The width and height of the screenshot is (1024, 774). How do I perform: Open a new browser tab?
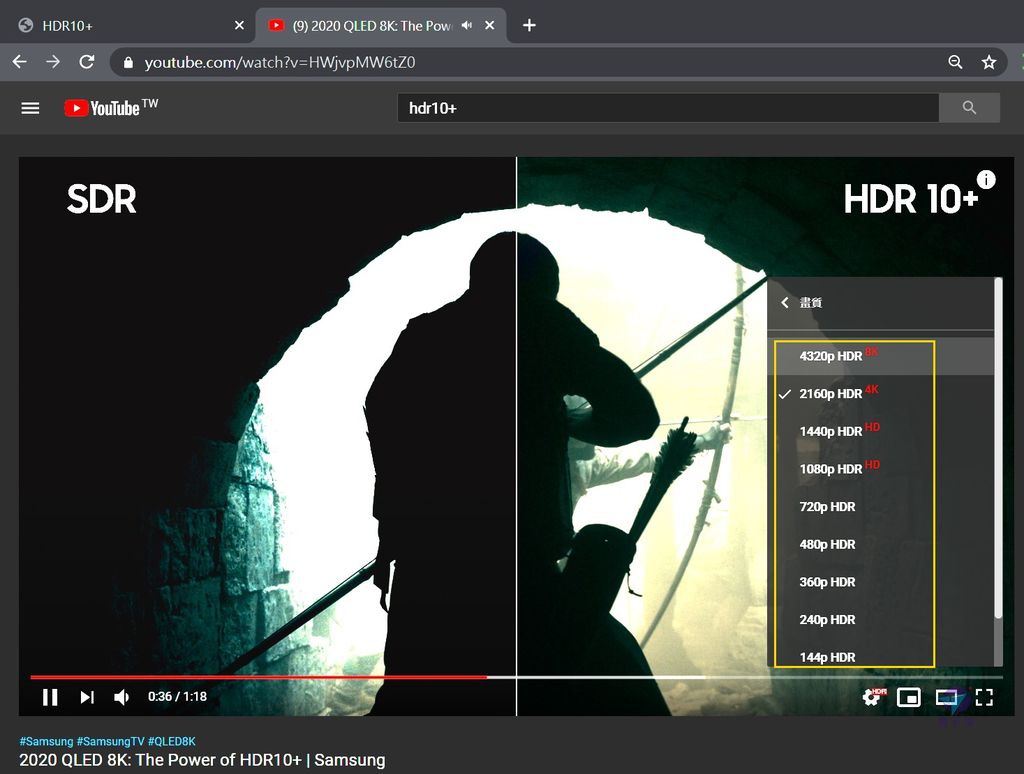[x=529, y=25]
